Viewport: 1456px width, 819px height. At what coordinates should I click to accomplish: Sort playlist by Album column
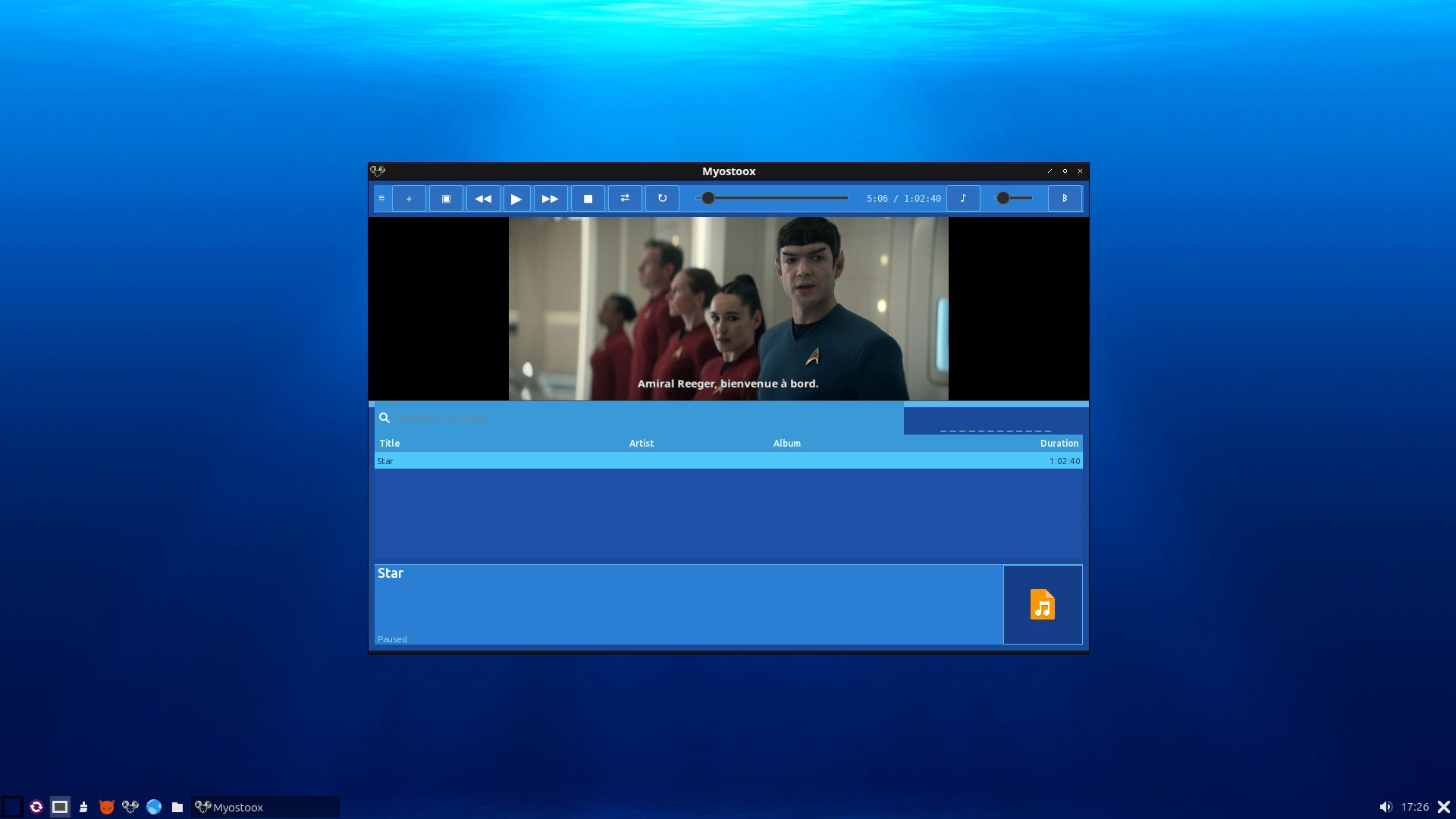[x=787, y=444]
